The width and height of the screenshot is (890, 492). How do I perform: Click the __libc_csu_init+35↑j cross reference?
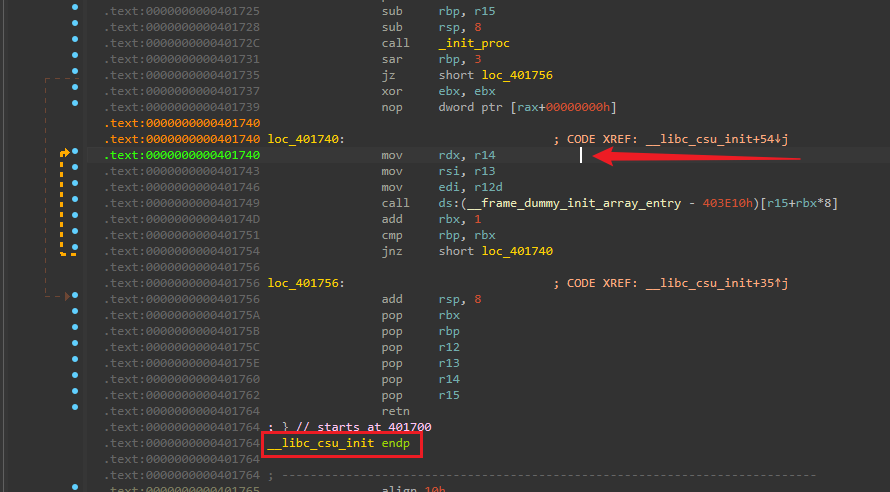717,283
